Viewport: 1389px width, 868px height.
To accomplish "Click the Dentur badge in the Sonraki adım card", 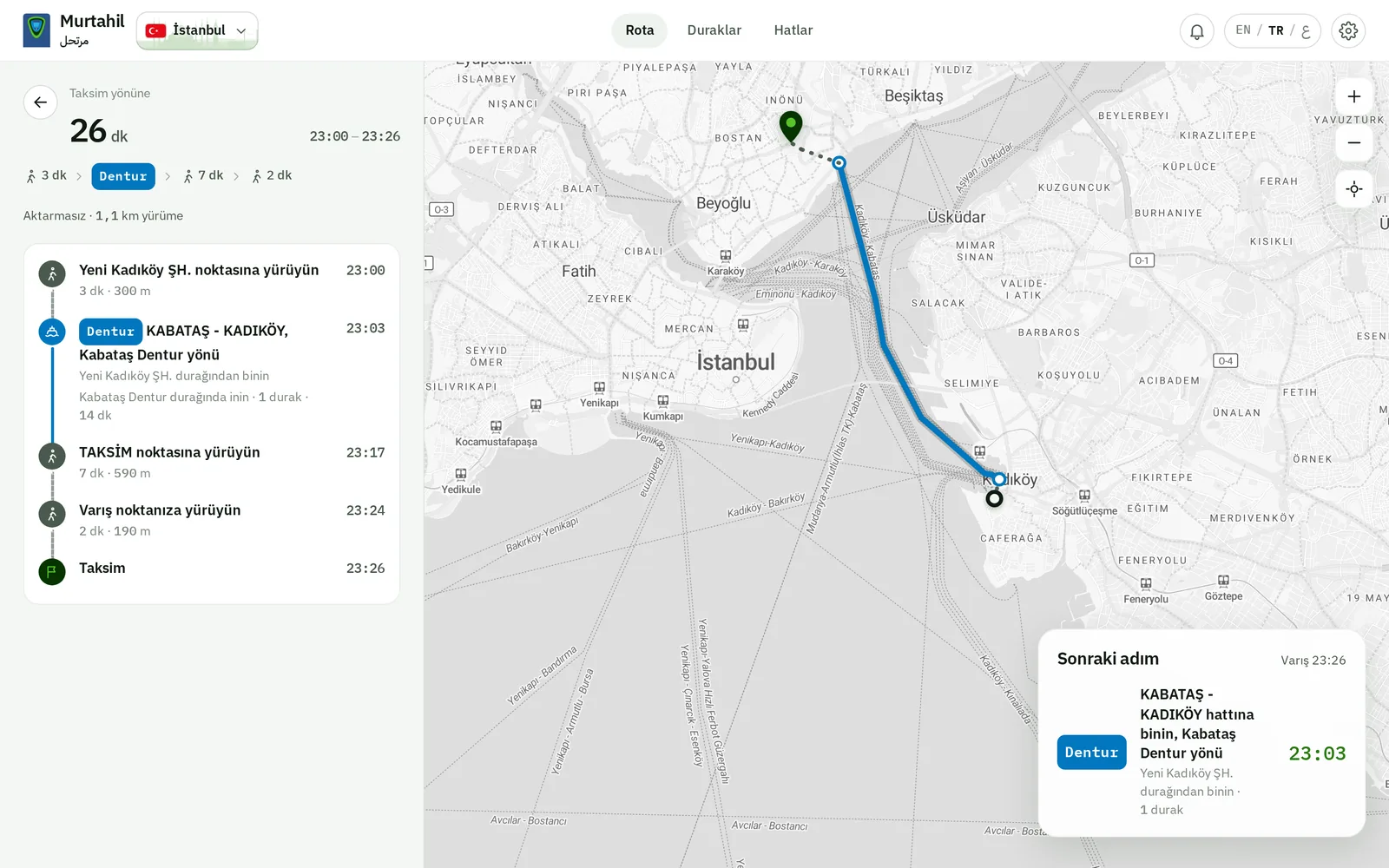I will pos(1091,753).
